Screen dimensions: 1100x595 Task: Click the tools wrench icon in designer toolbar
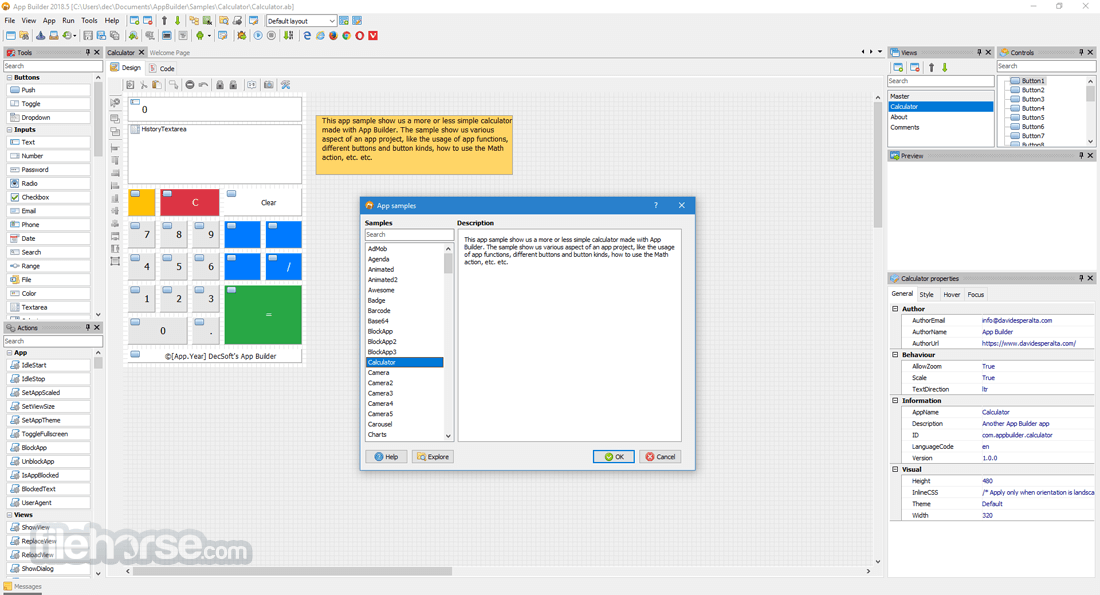(286, 85)
